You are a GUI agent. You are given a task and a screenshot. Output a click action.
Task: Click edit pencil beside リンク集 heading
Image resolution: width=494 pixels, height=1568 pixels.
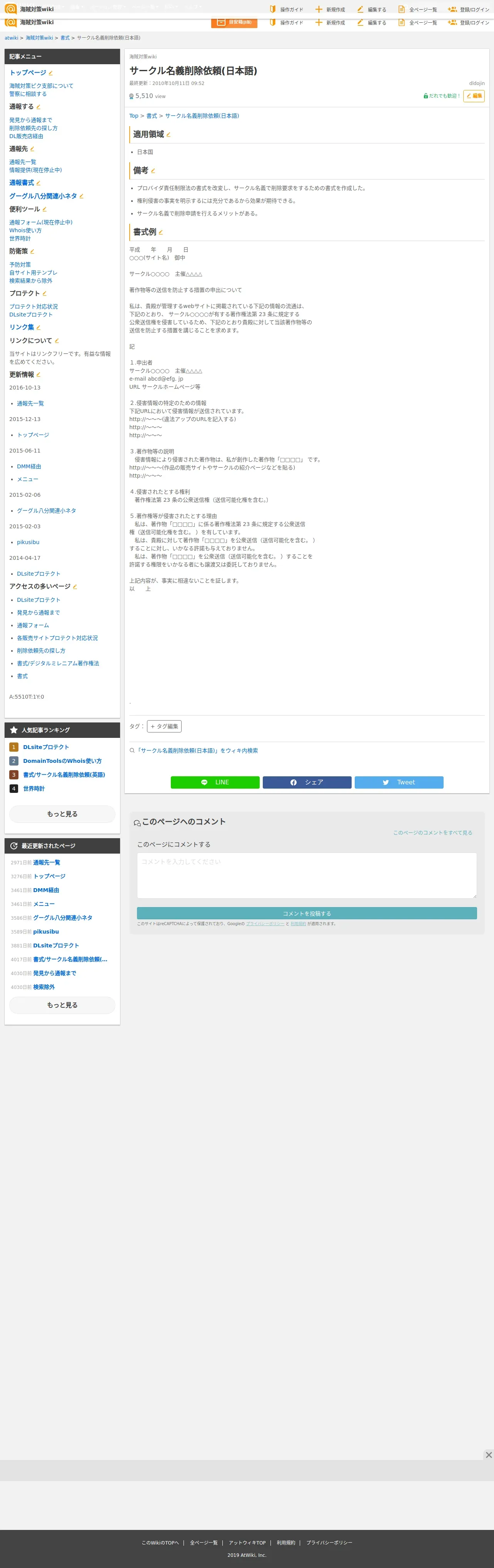point(38,328)
